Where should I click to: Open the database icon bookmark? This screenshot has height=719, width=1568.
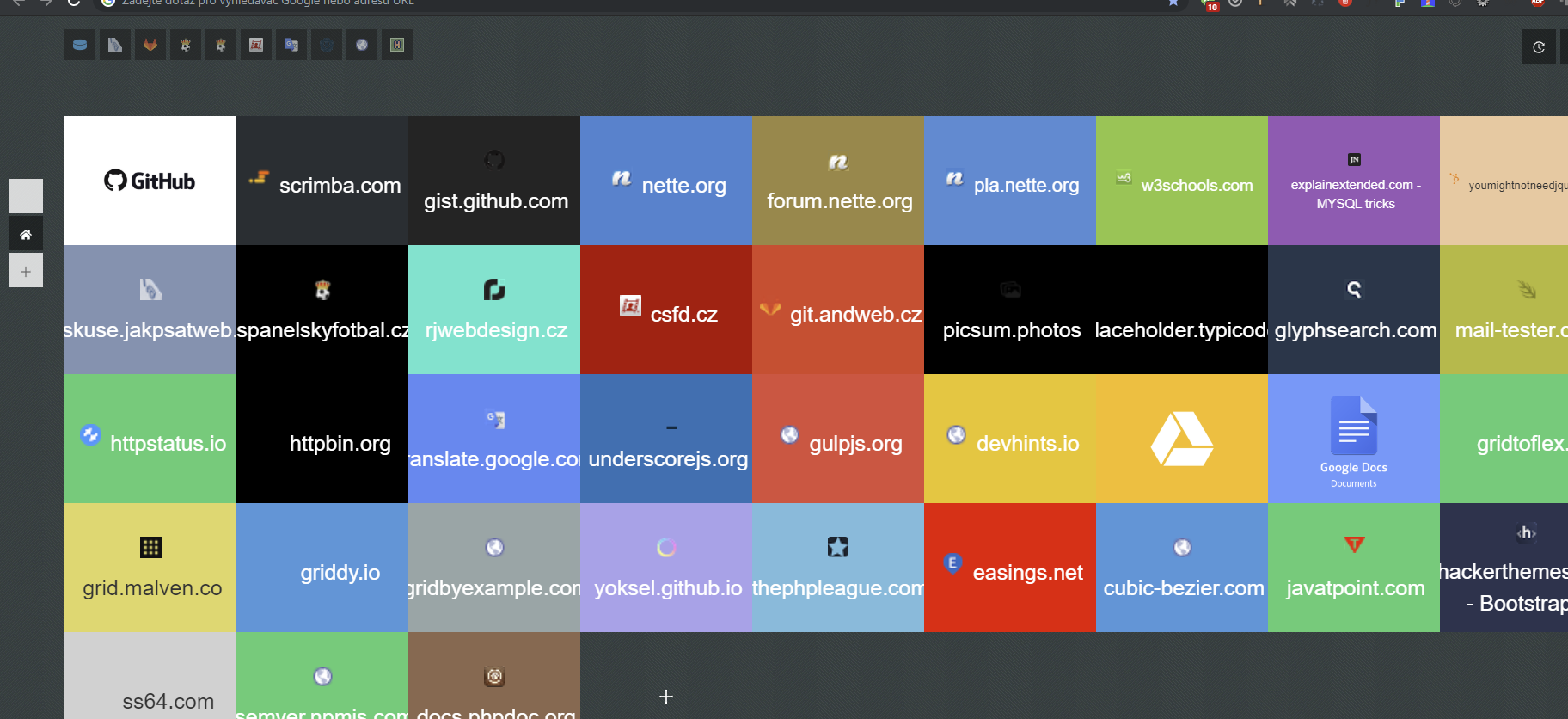80,45
